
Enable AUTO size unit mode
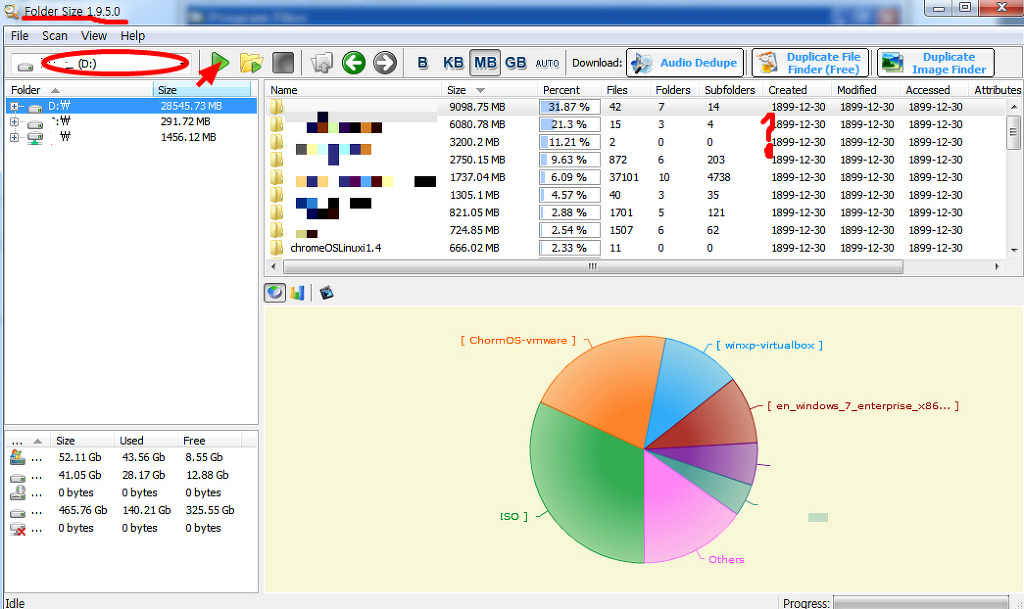[547, 63]
